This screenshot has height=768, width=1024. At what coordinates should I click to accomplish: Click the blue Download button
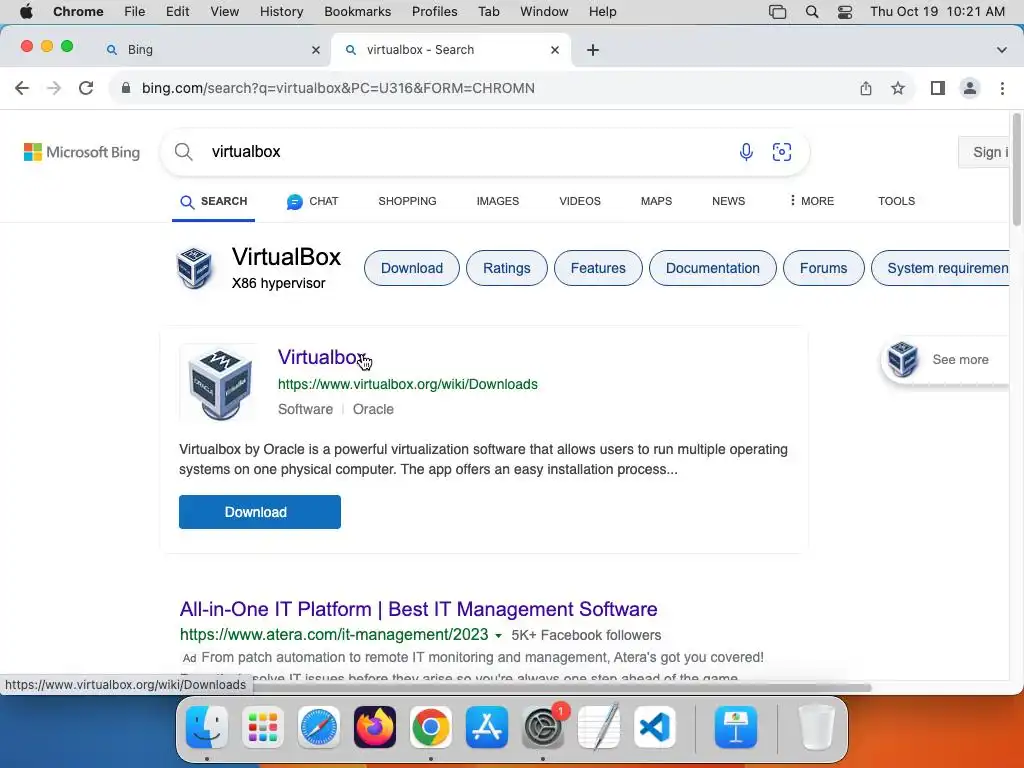[260, 512]
